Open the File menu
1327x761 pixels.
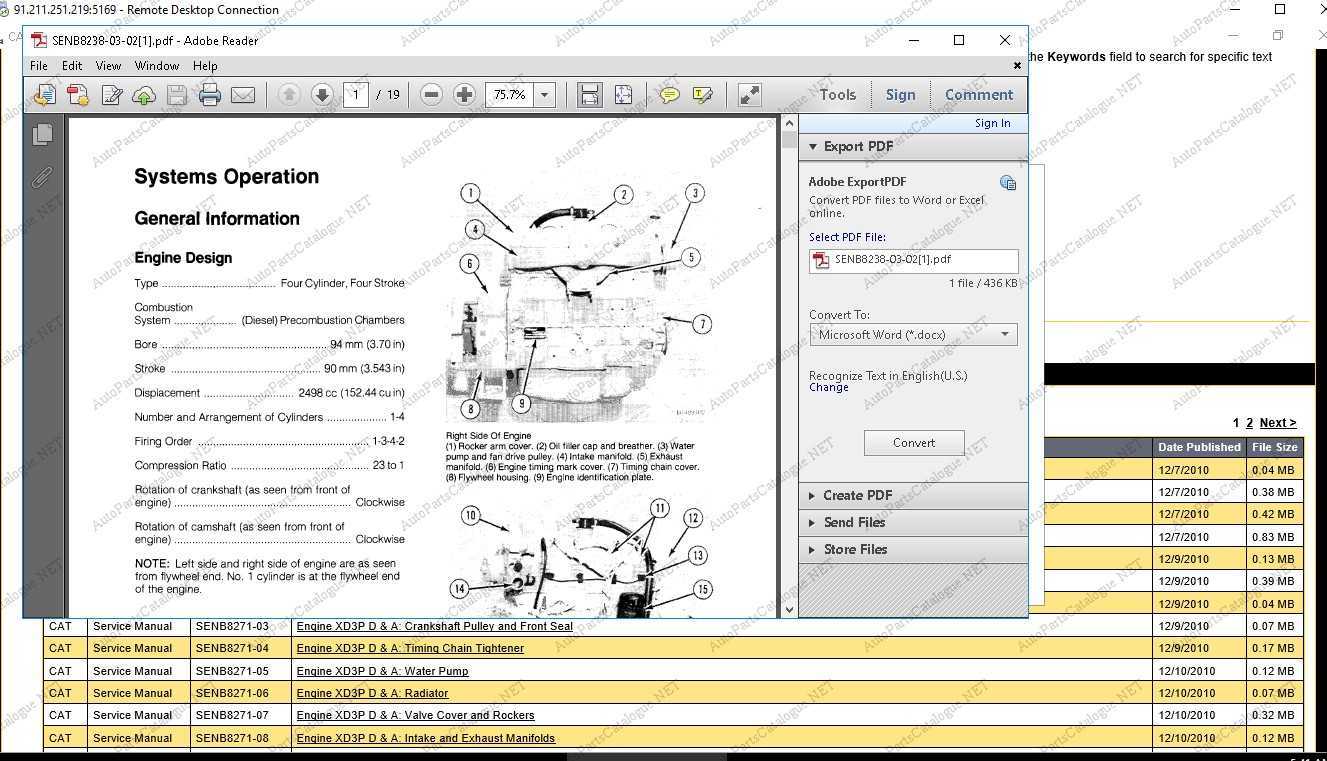click(x=39, y=65)
